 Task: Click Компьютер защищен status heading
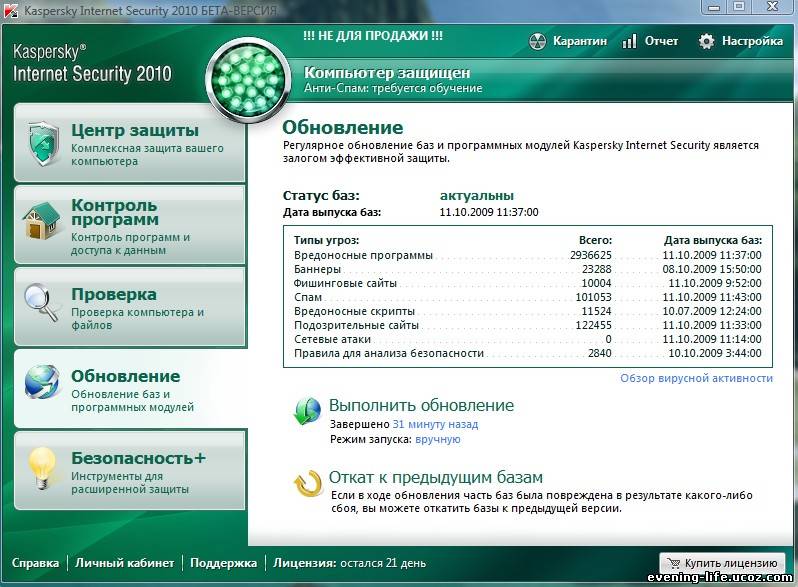click(x=387, y=73)
